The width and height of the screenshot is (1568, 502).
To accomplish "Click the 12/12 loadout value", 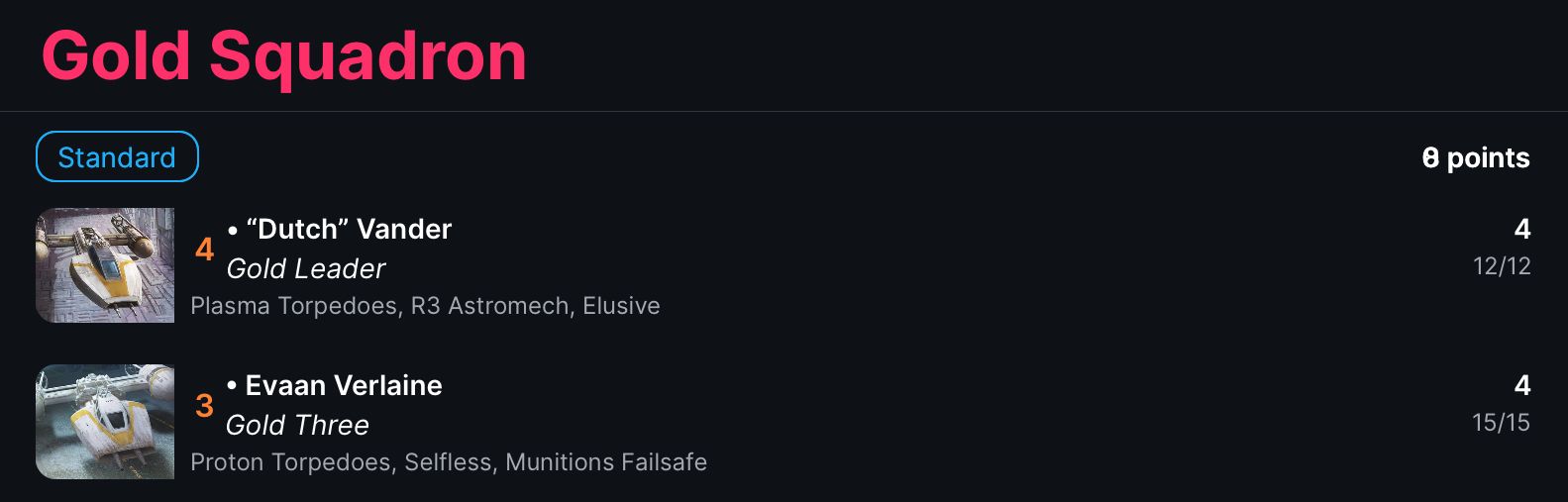I will pos(1502,266).
